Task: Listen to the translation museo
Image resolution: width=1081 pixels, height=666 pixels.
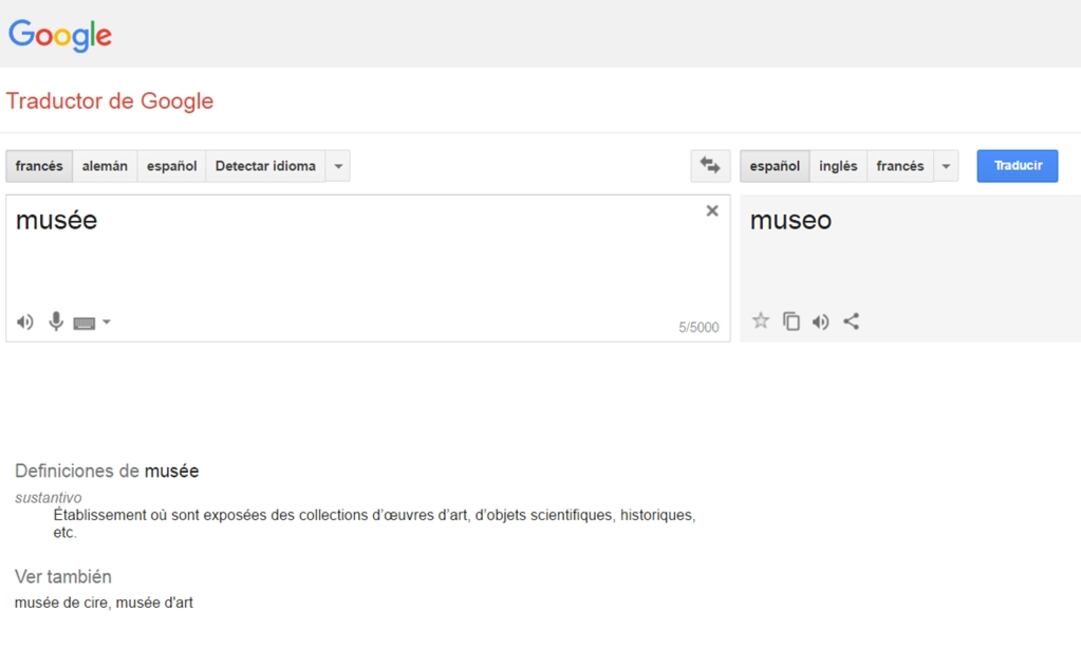Action: tap(820, 321)
